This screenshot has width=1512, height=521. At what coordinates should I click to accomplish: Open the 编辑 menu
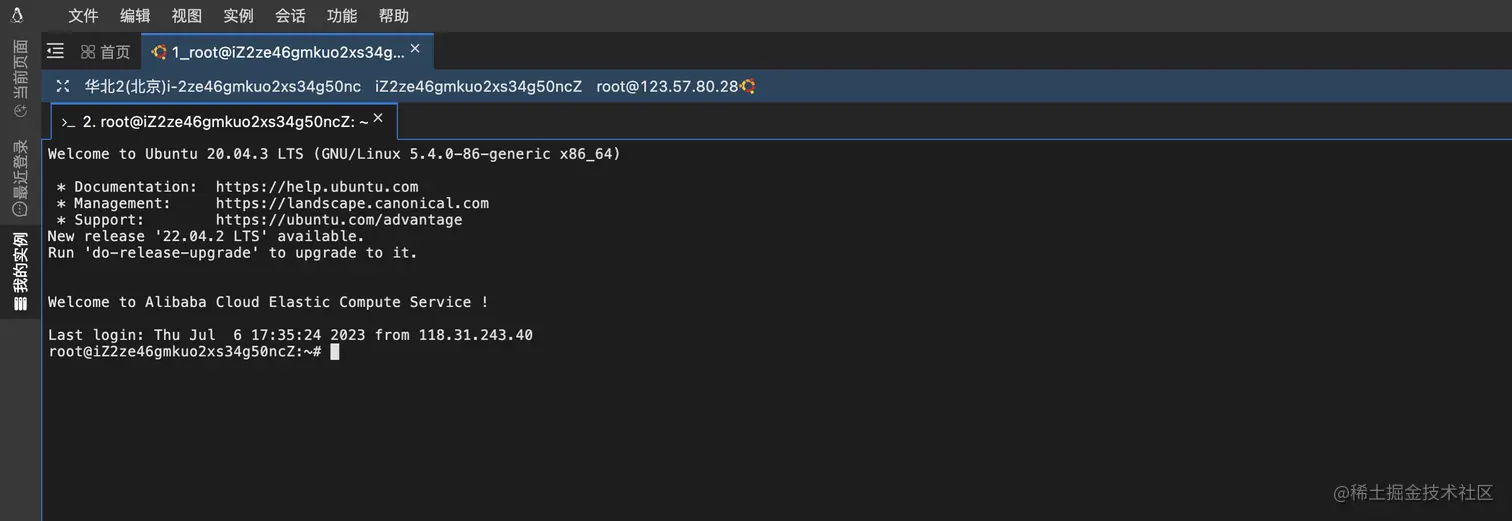coord(135,16)
